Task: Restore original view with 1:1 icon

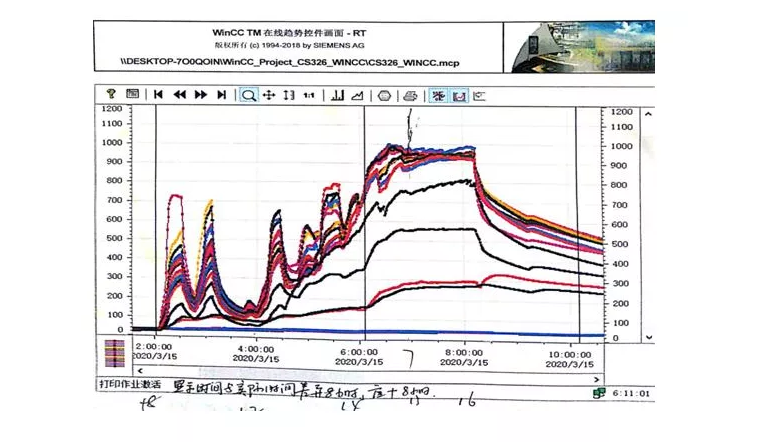Action: [x=309, y=95]
